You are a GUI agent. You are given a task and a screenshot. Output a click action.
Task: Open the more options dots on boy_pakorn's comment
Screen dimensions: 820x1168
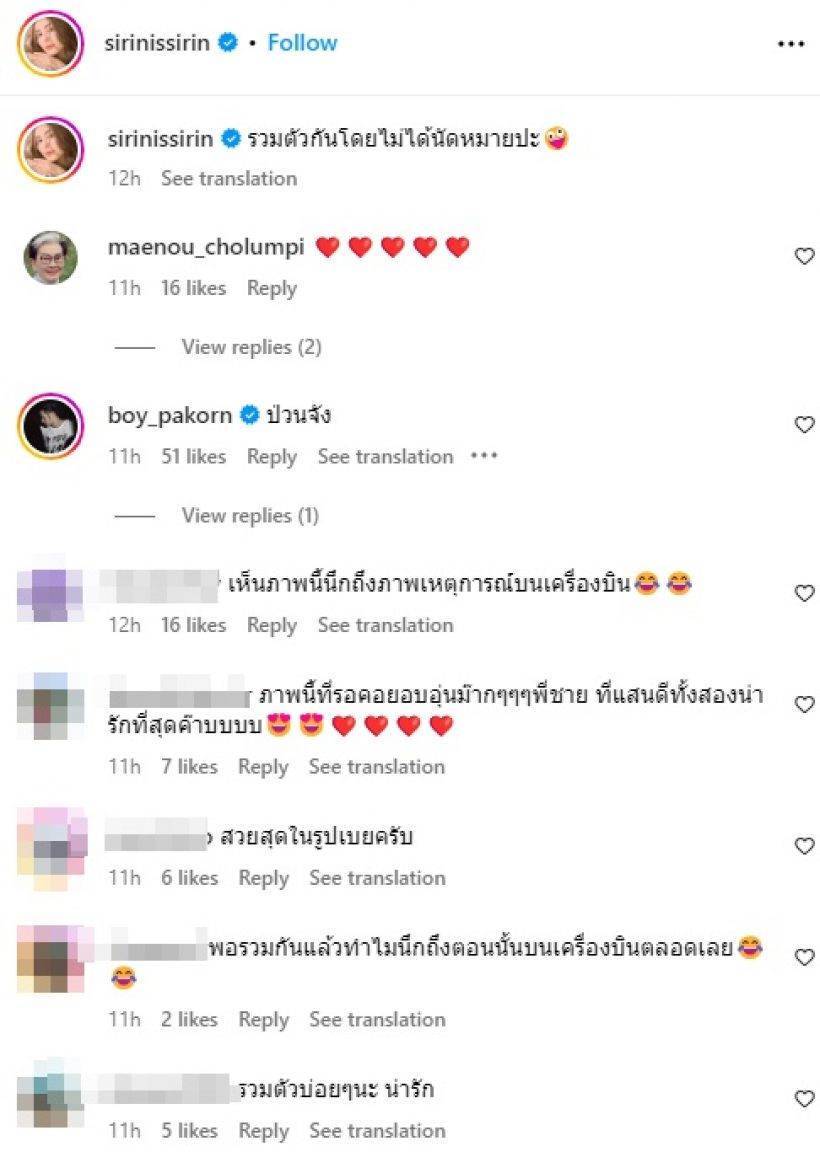(484, 456)
